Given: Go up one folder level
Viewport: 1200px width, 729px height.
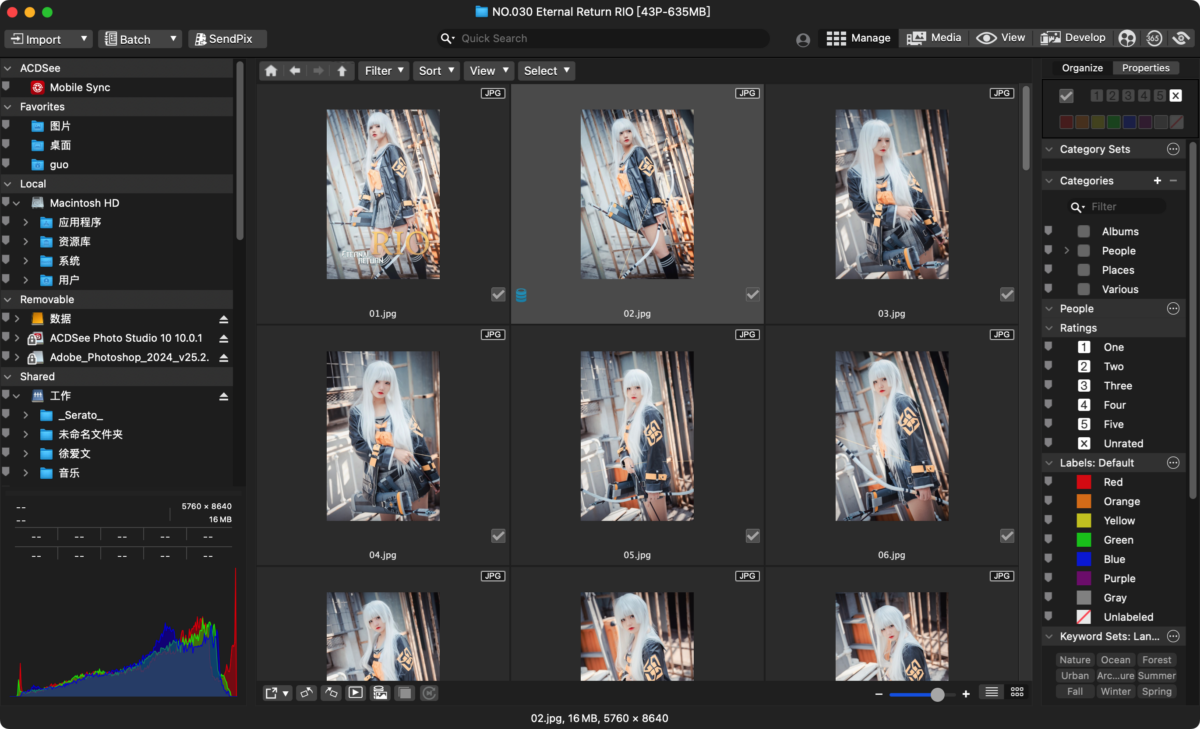Looking at the screenshot, I should tap(342, 71).
